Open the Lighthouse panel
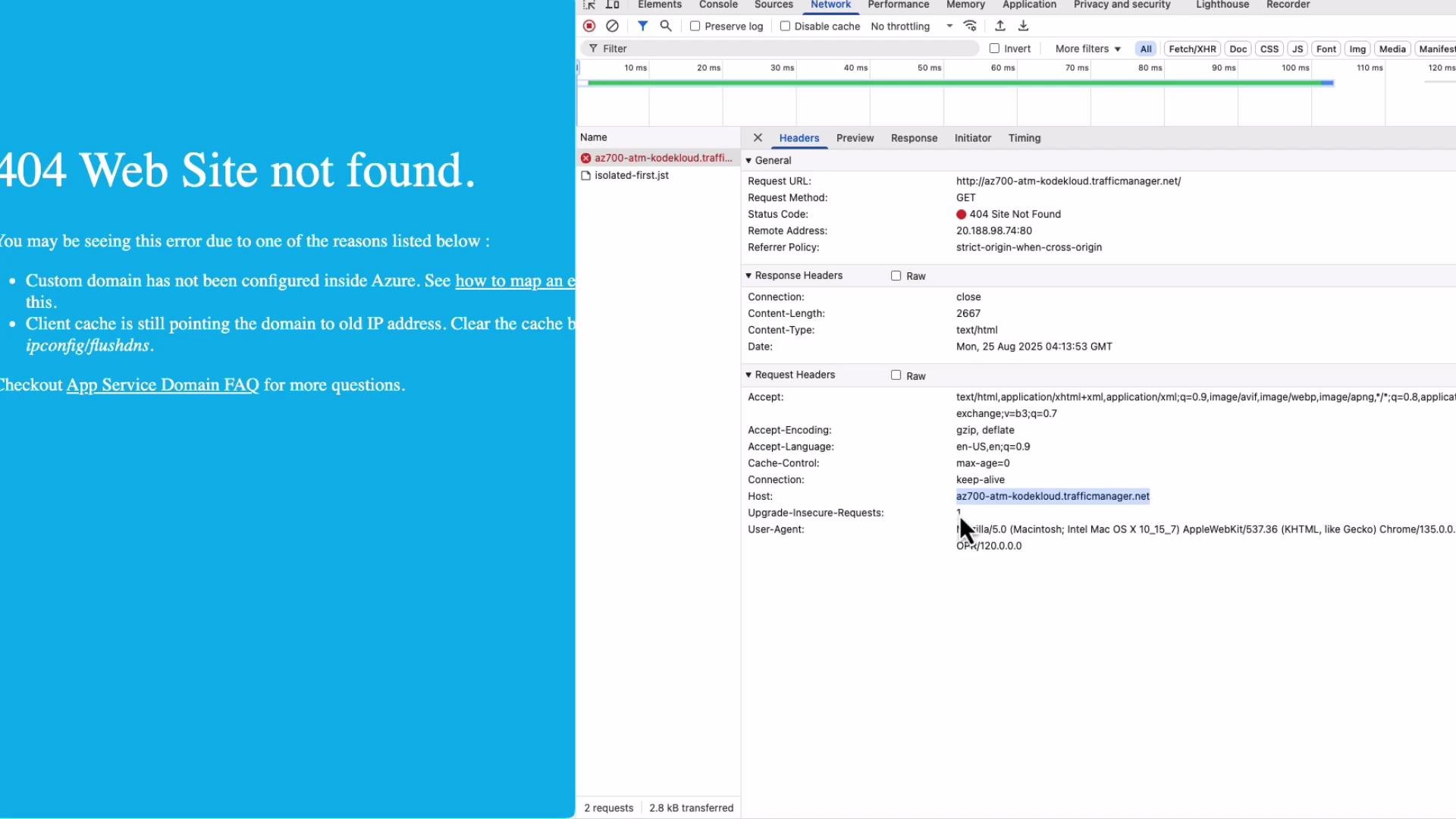 click(1222, 5)
